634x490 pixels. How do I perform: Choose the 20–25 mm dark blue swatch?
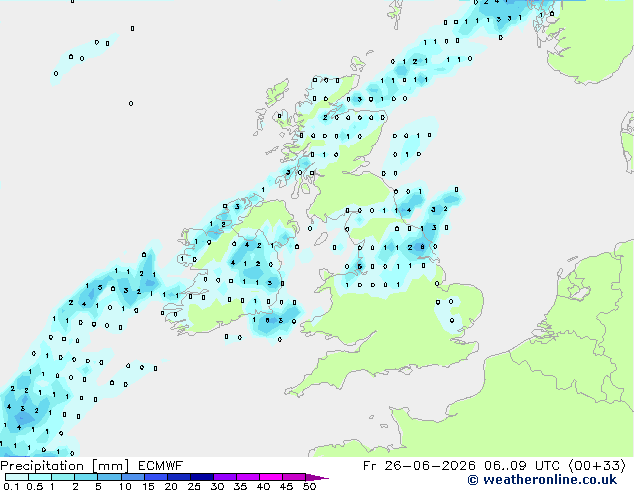pos(178,477)
